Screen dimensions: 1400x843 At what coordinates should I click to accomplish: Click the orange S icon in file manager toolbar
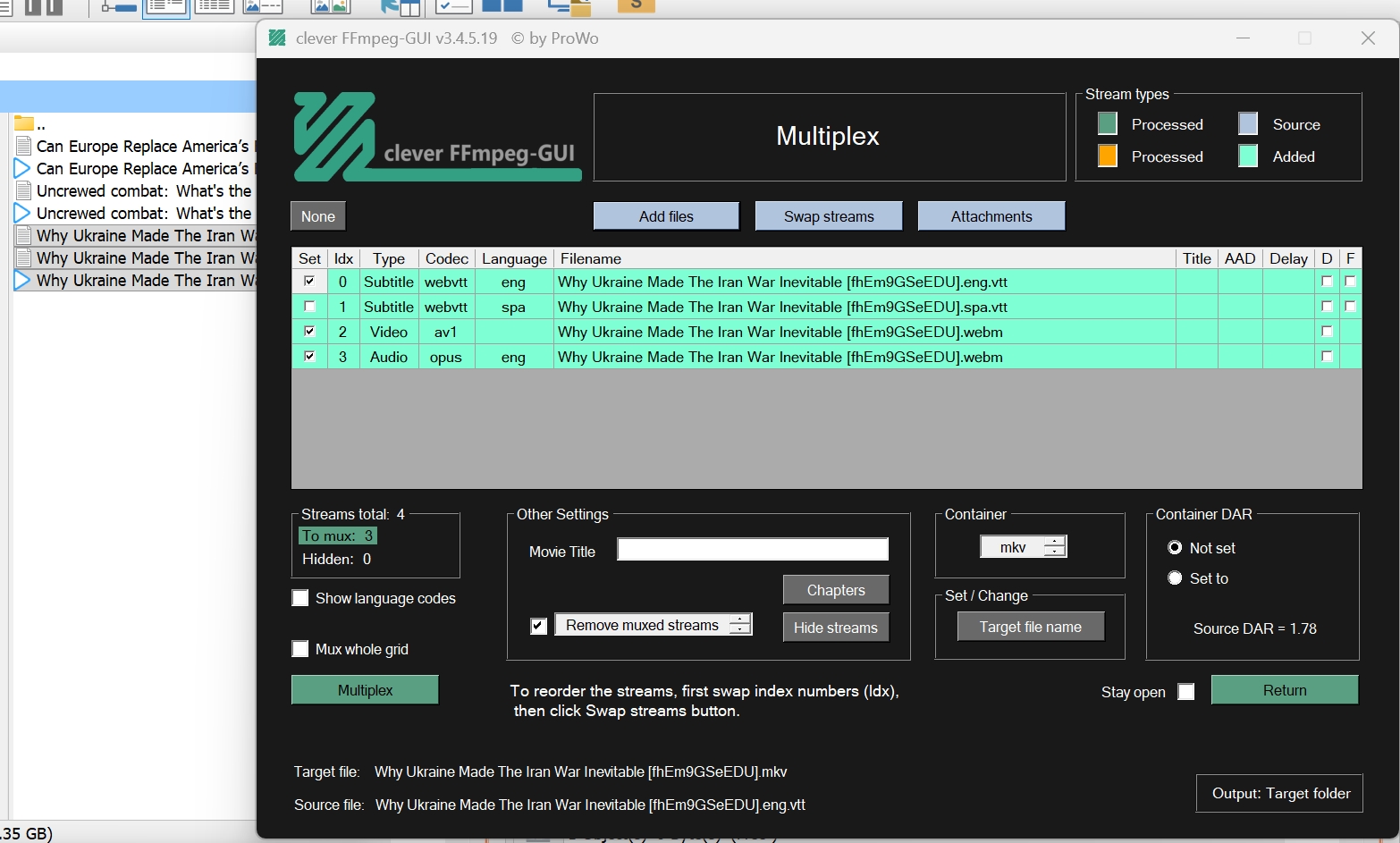point(636,5)
